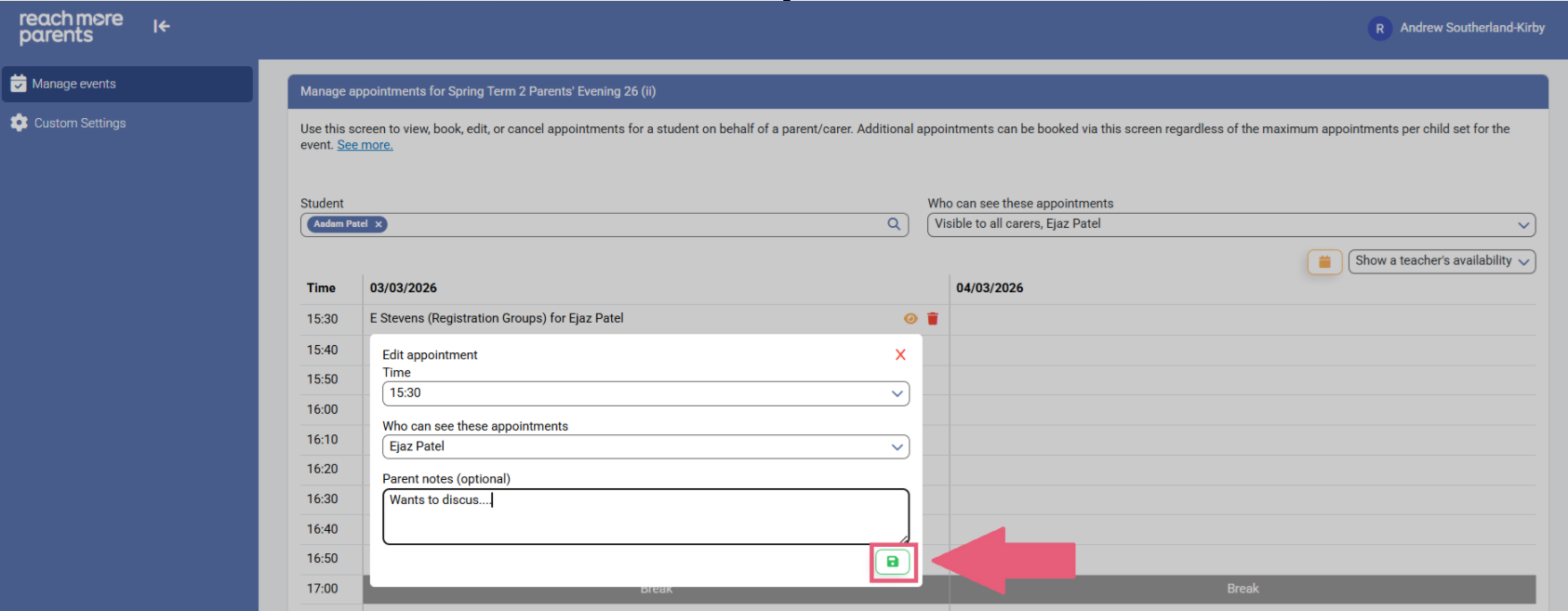Click the Custom Settings gear icon
Screen dimensions: 1568x611
(x=19, y=123)
